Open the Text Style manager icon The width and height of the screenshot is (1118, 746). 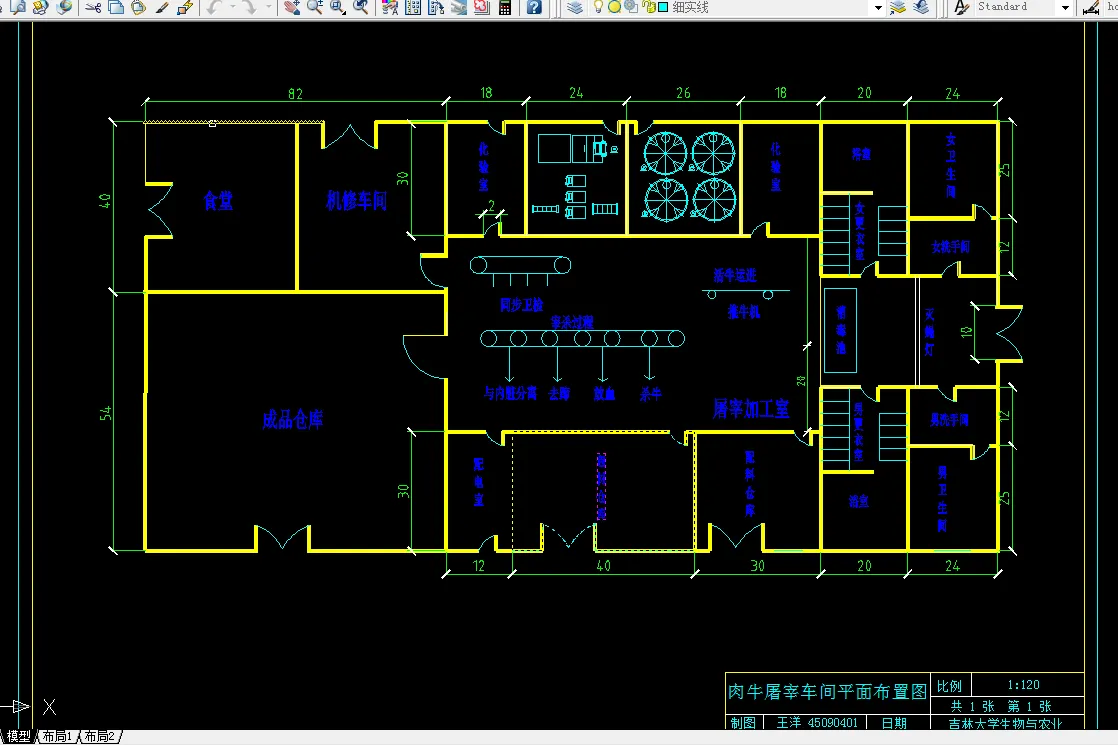tap(961, 7)
